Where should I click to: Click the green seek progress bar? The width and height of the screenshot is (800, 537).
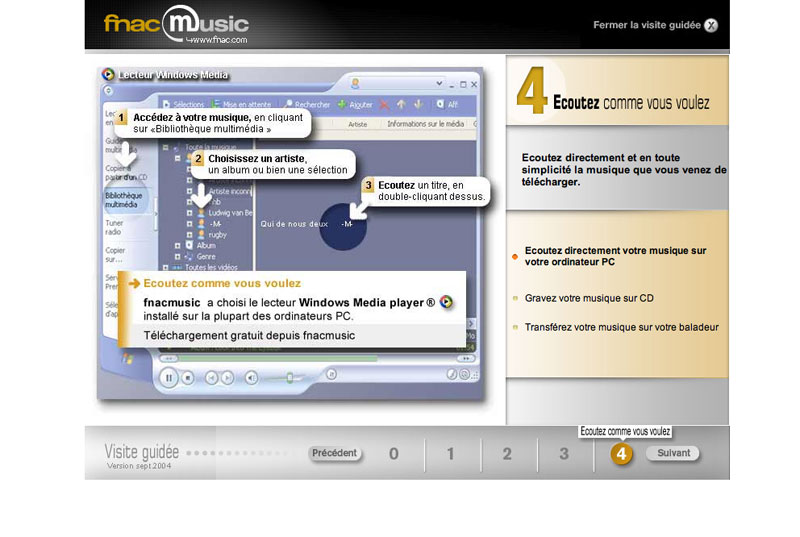278,359
